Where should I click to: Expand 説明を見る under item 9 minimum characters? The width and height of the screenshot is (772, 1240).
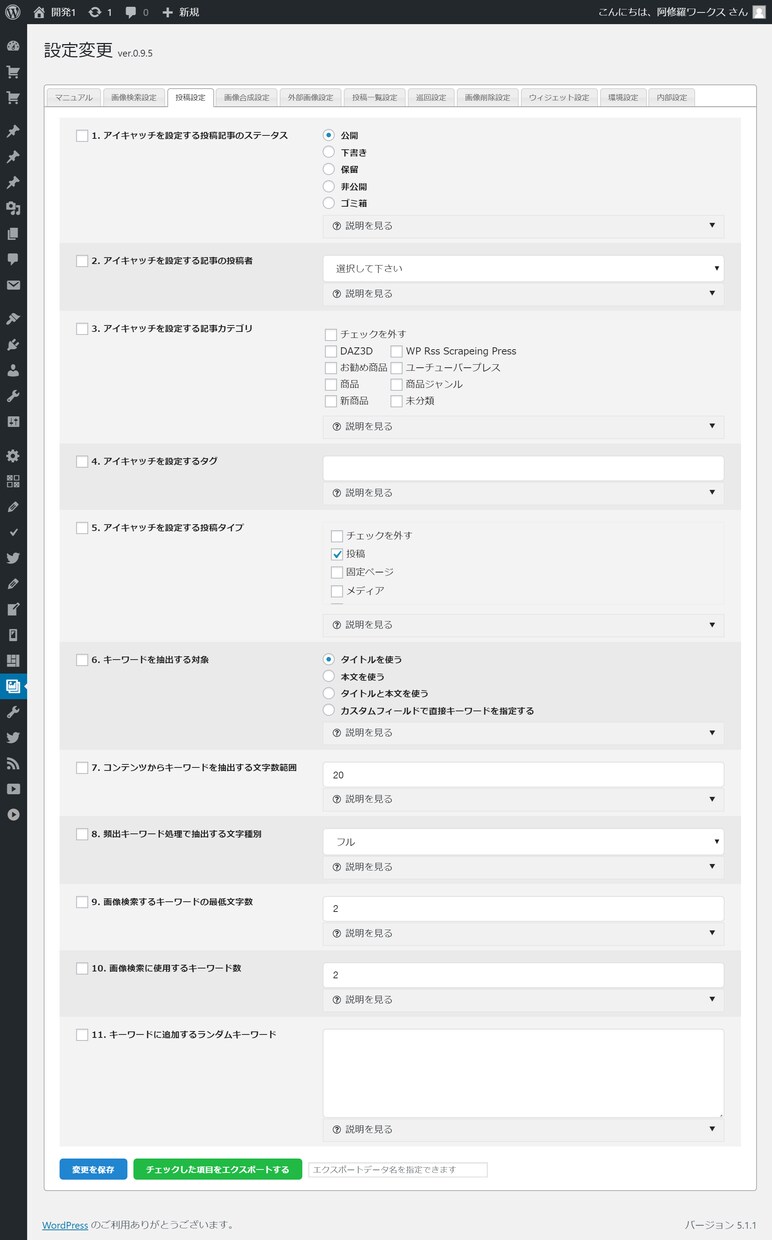pyautogui.click(x=523, y=933)
